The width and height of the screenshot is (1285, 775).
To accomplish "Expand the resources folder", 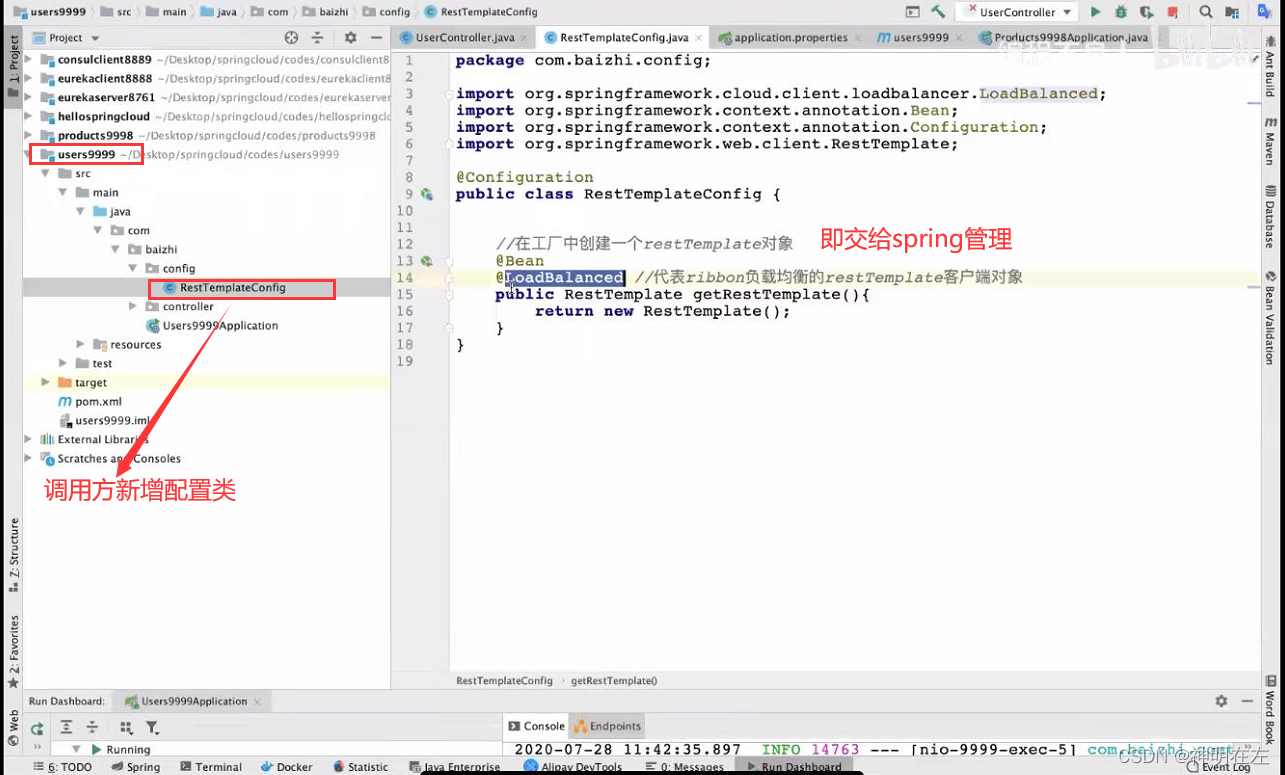I will click(x=81, y=344).
